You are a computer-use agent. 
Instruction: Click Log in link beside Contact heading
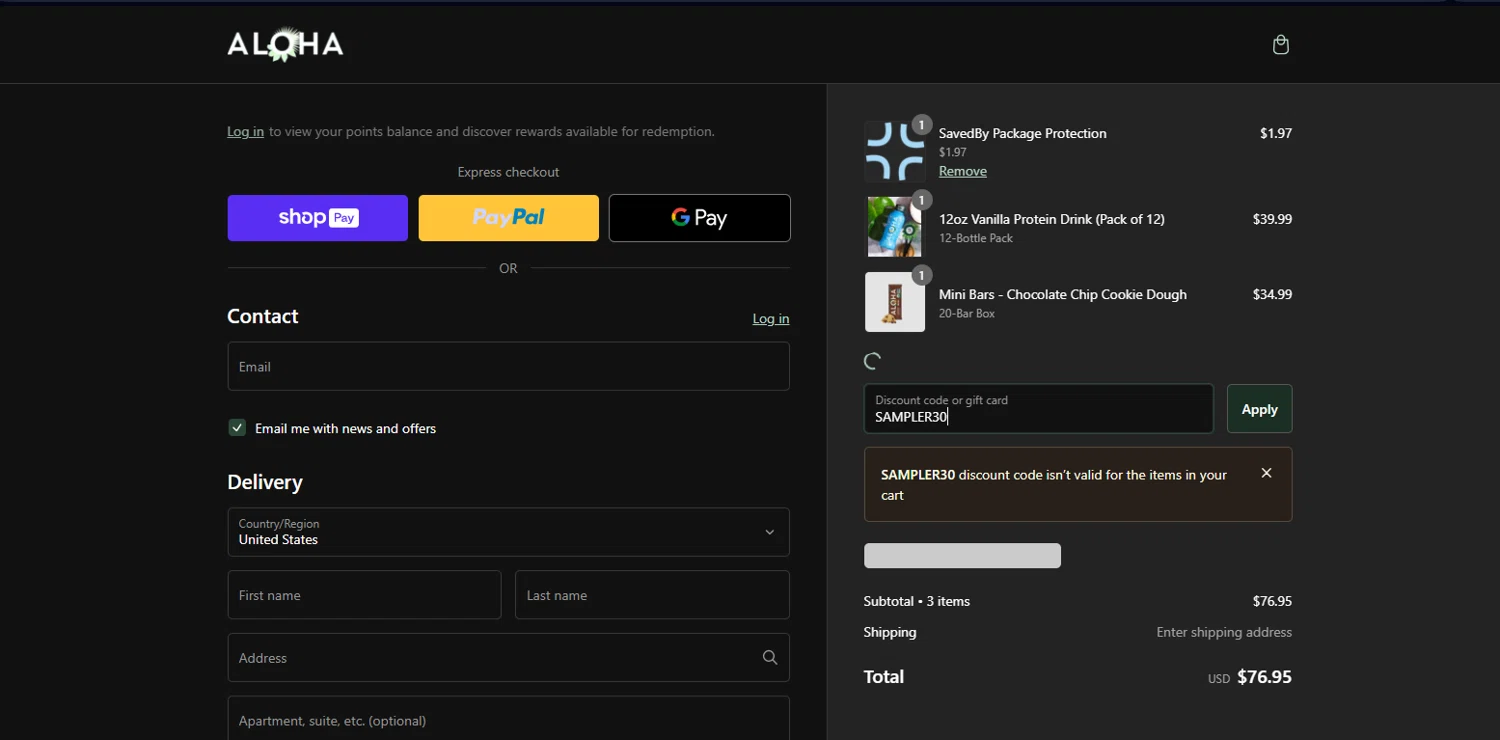pyautogui.click(x=770, y=319)
